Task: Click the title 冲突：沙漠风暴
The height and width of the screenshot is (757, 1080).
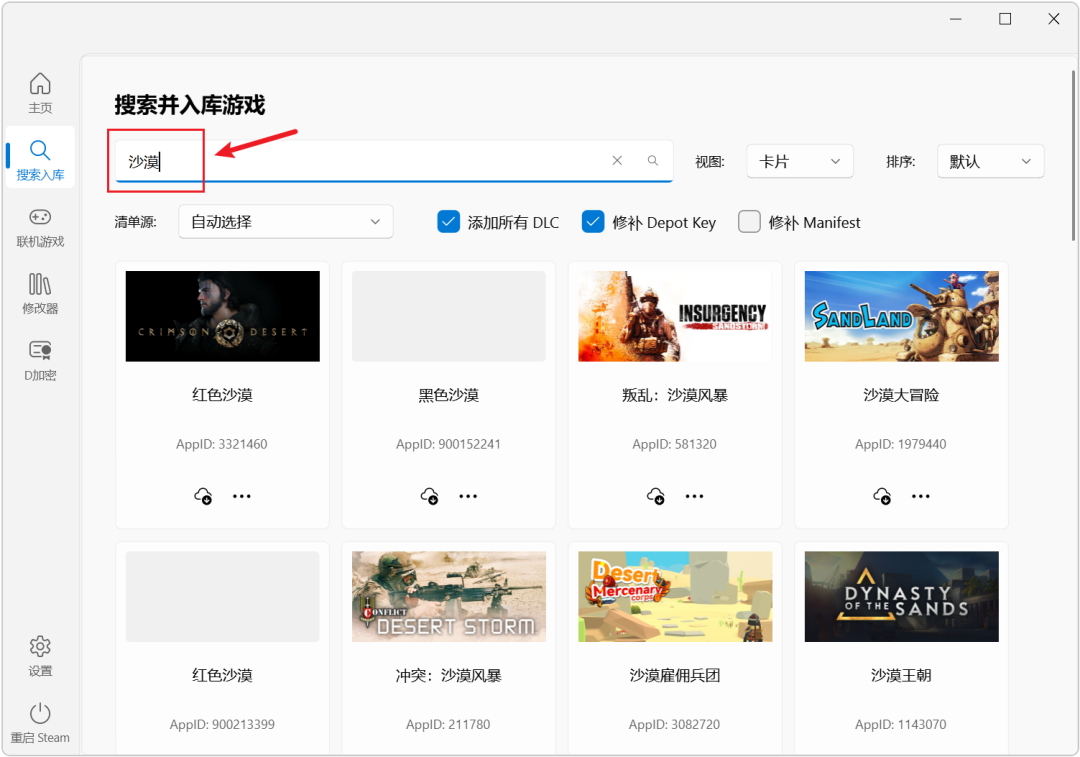Action: pyautogui.click(x=448, y=676)
